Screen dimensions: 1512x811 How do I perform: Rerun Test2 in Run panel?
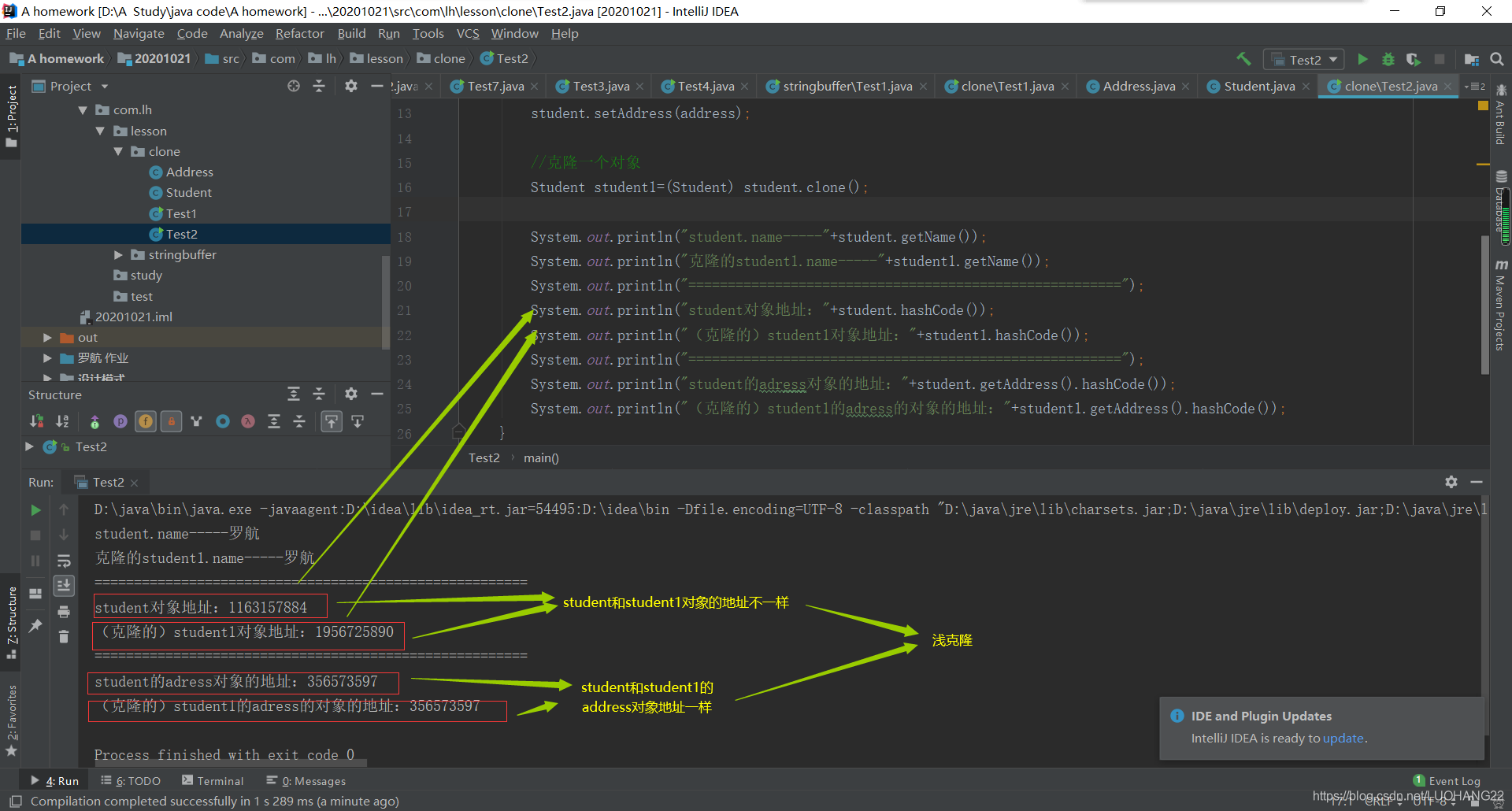coord(35,510)
